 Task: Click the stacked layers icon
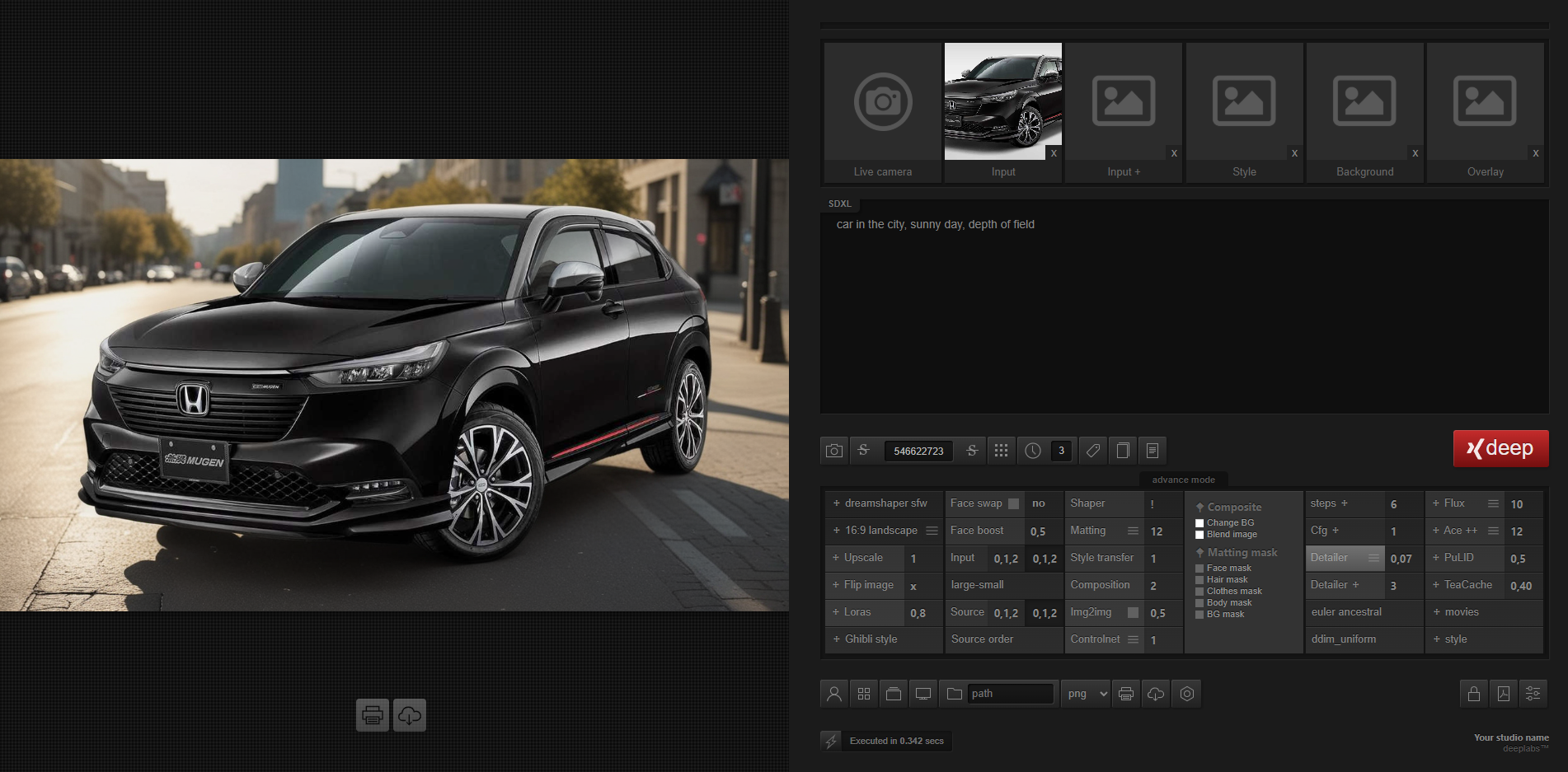[x=894, y=694]
